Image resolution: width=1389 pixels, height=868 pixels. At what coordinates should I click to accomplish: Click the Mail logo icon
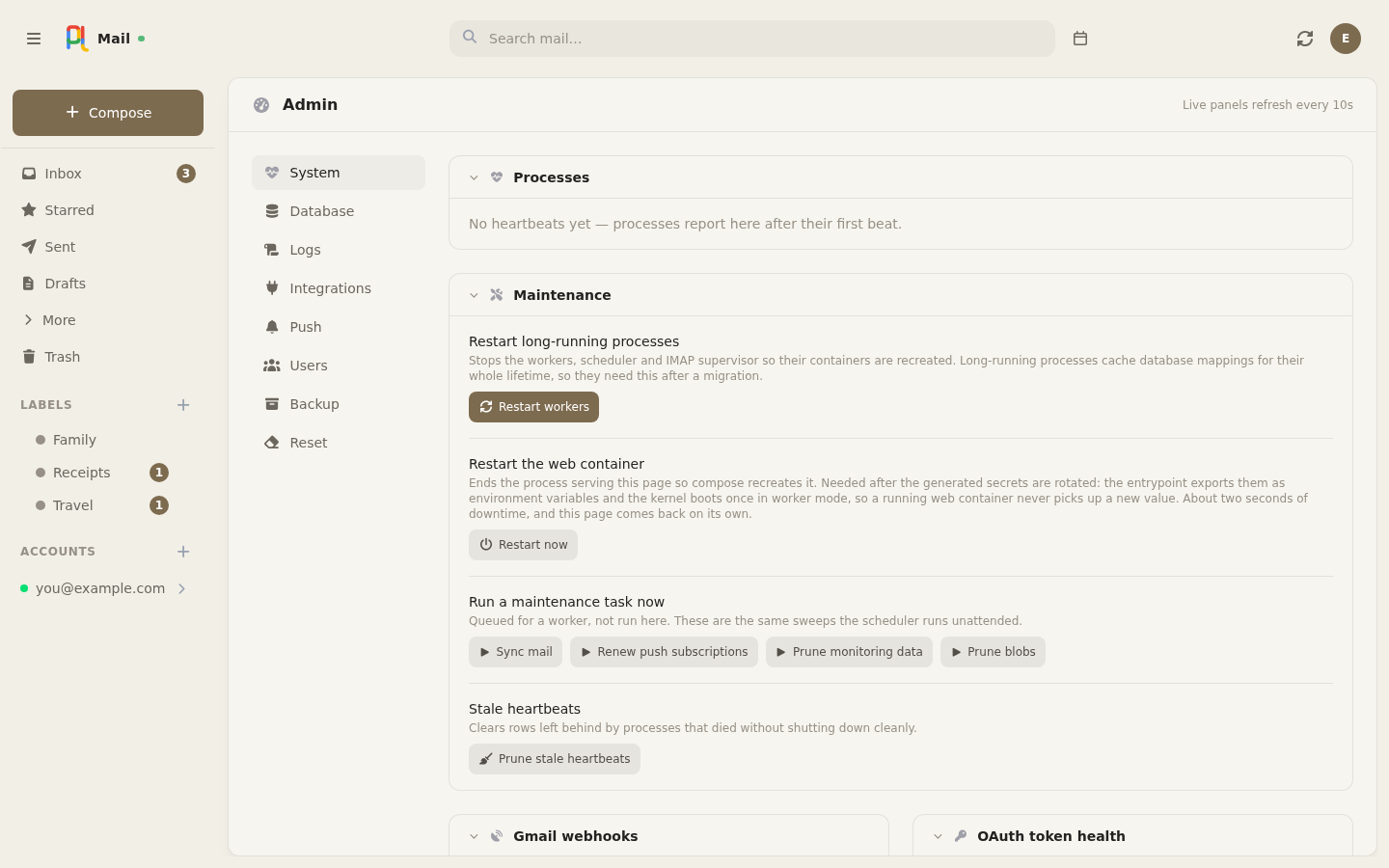(77, 39)
